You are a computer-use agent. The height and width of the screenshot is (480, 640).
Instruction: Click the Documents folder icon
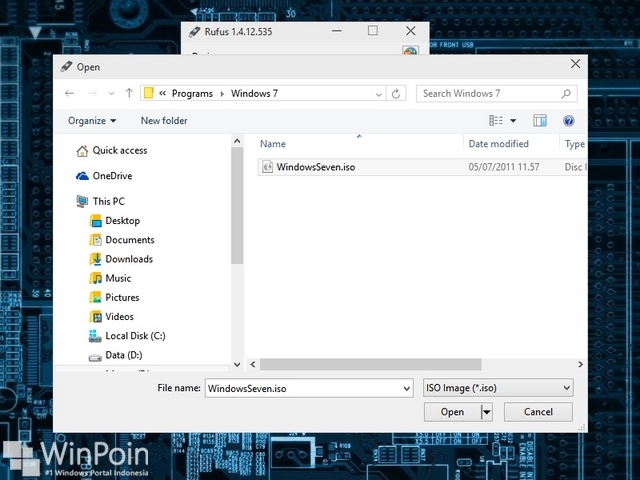(95, 240)
